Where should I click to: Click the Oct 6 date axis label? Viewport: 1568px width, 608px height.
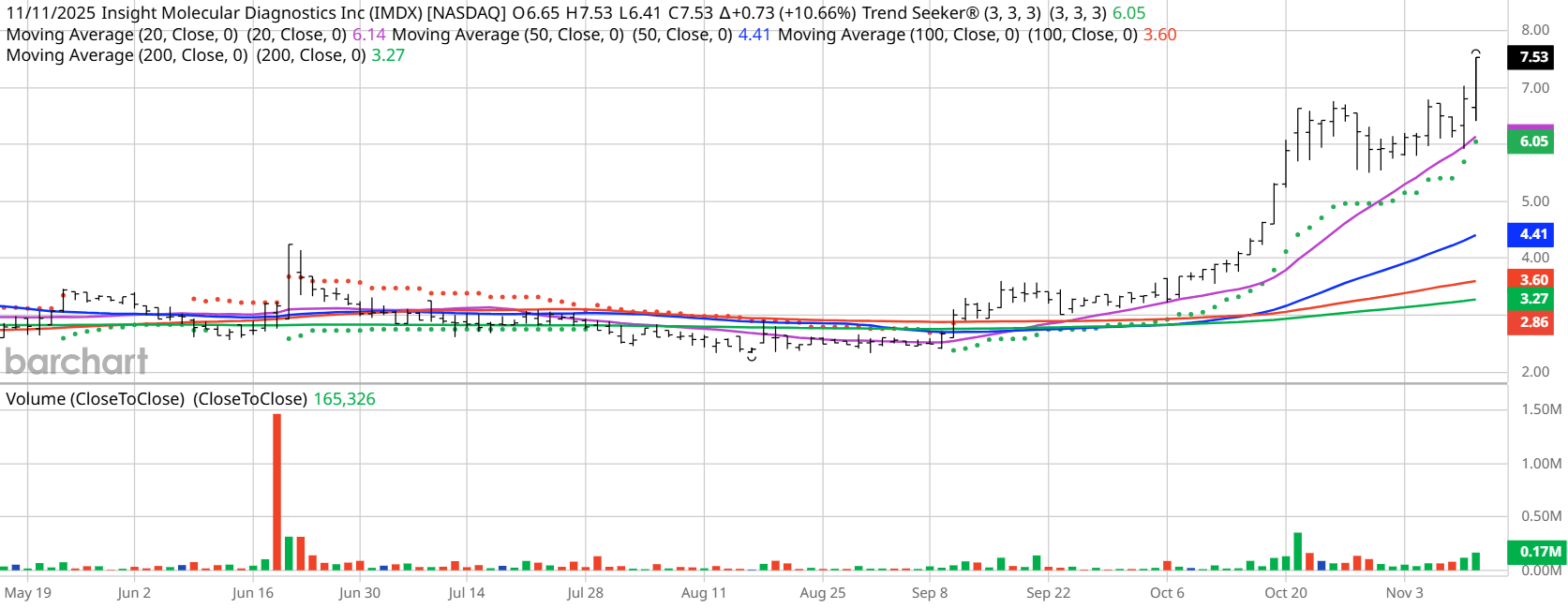[x=1168, y=593]
